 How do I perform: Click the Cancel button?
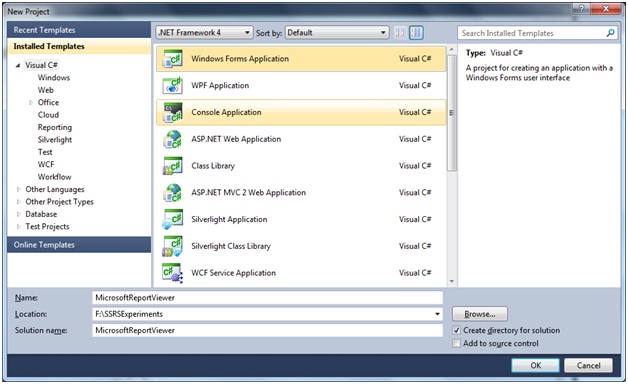(x=588, y=365)
